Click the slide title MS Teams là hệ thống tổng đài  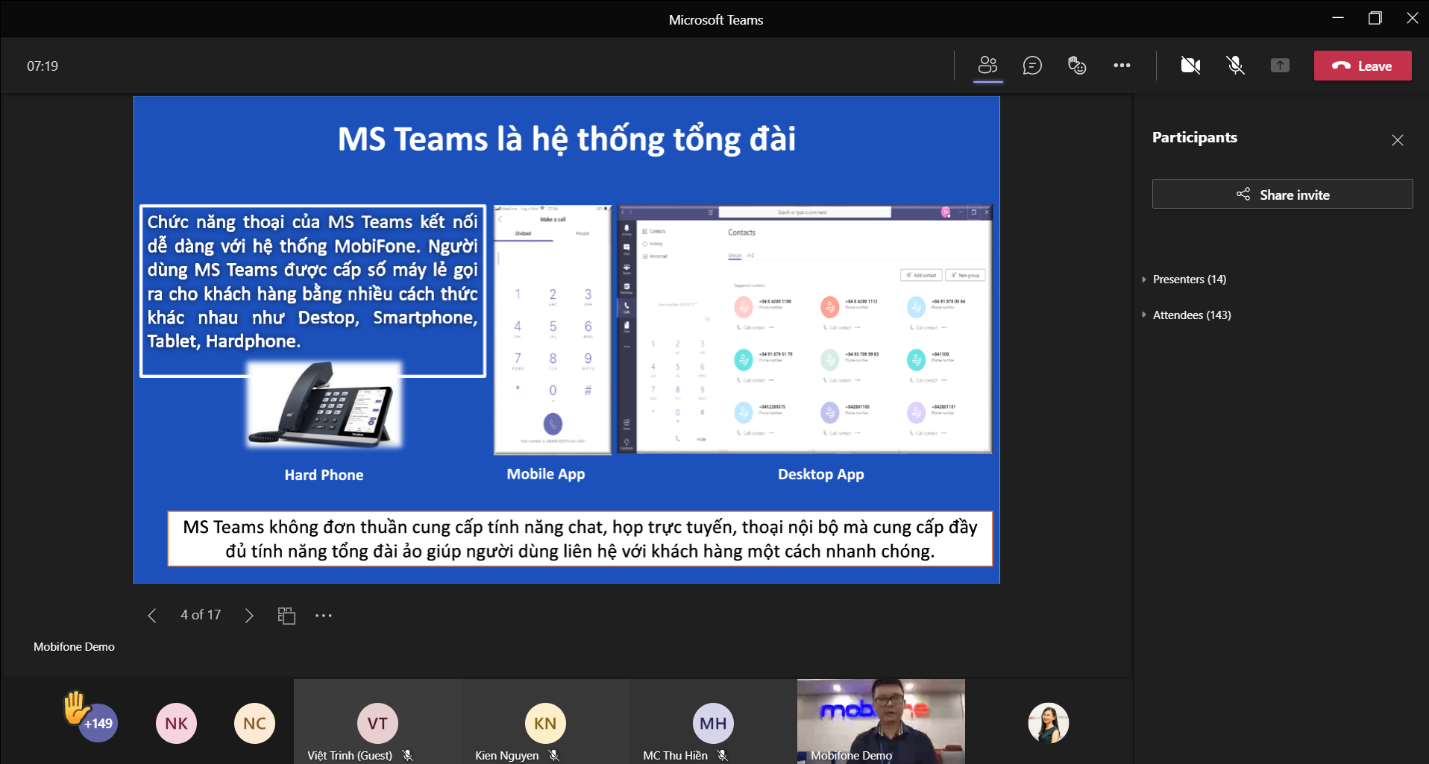pyautogui.click(x=567, y=139)
